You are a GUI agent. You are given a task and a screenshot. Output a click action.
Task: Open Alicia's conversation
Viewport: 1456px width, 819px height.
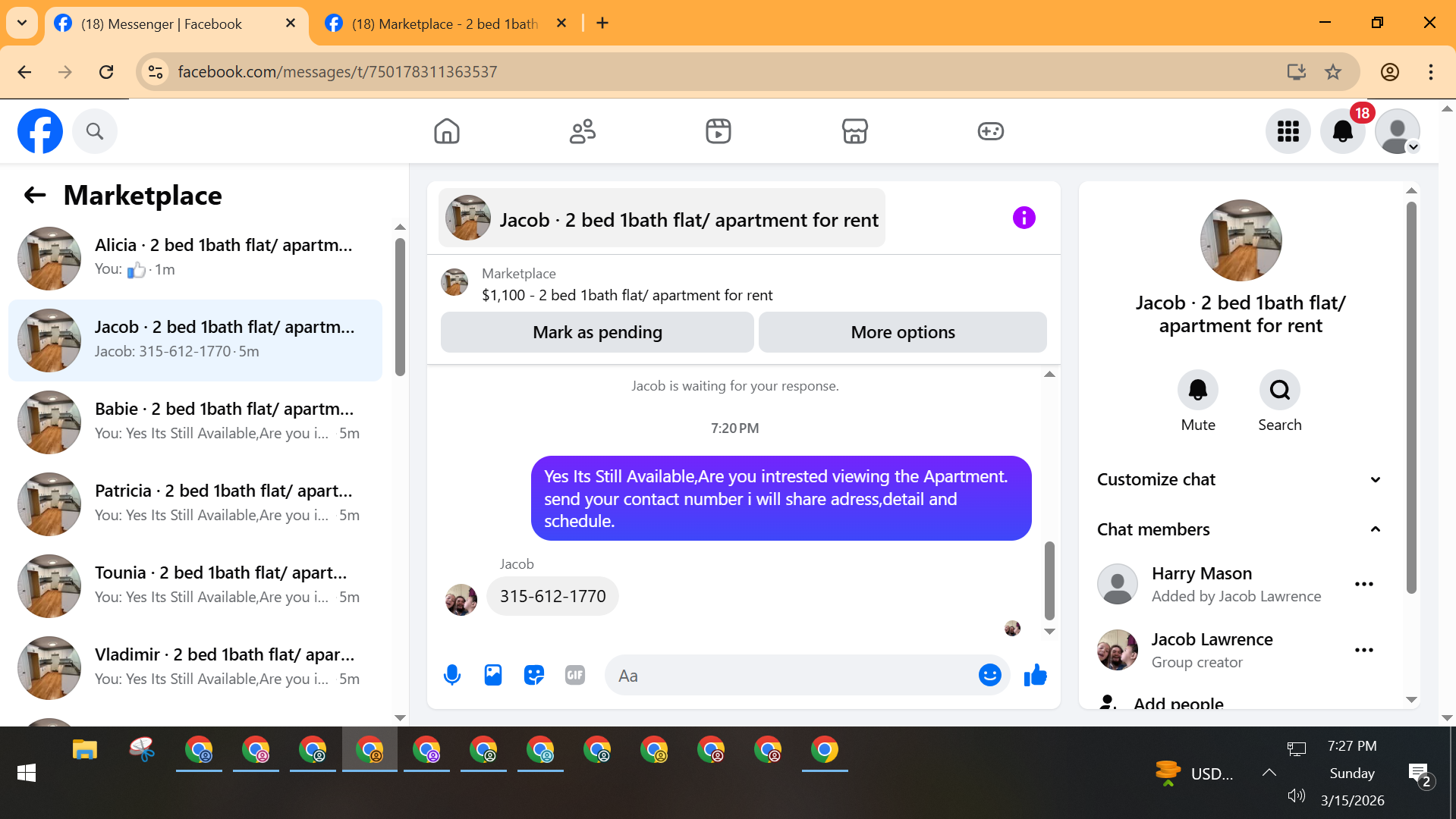click(196, 259)
